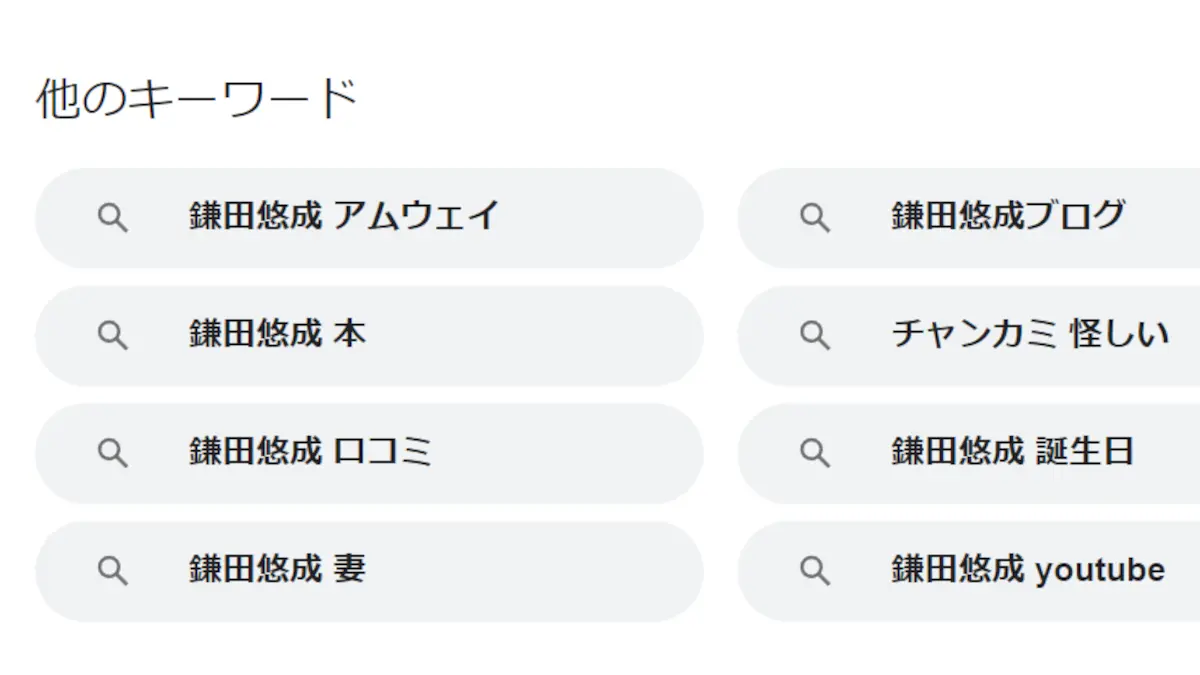Click magnifier icon beside チャンカミ 怪しい
1200x675 pixels.
point(815,336)
